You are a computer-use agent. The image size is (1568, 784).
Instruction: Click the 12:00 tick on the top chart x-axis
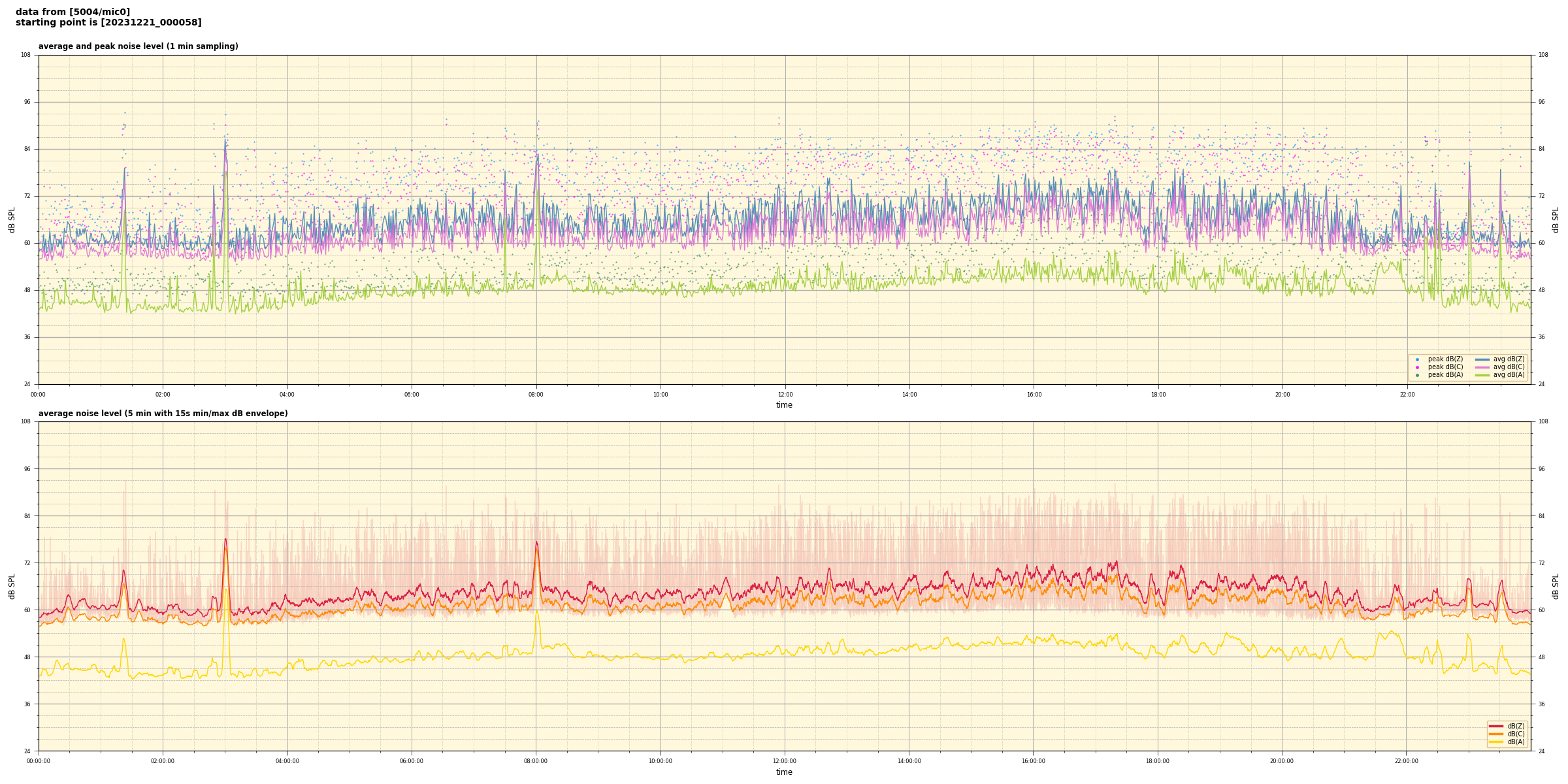[785, 395]
